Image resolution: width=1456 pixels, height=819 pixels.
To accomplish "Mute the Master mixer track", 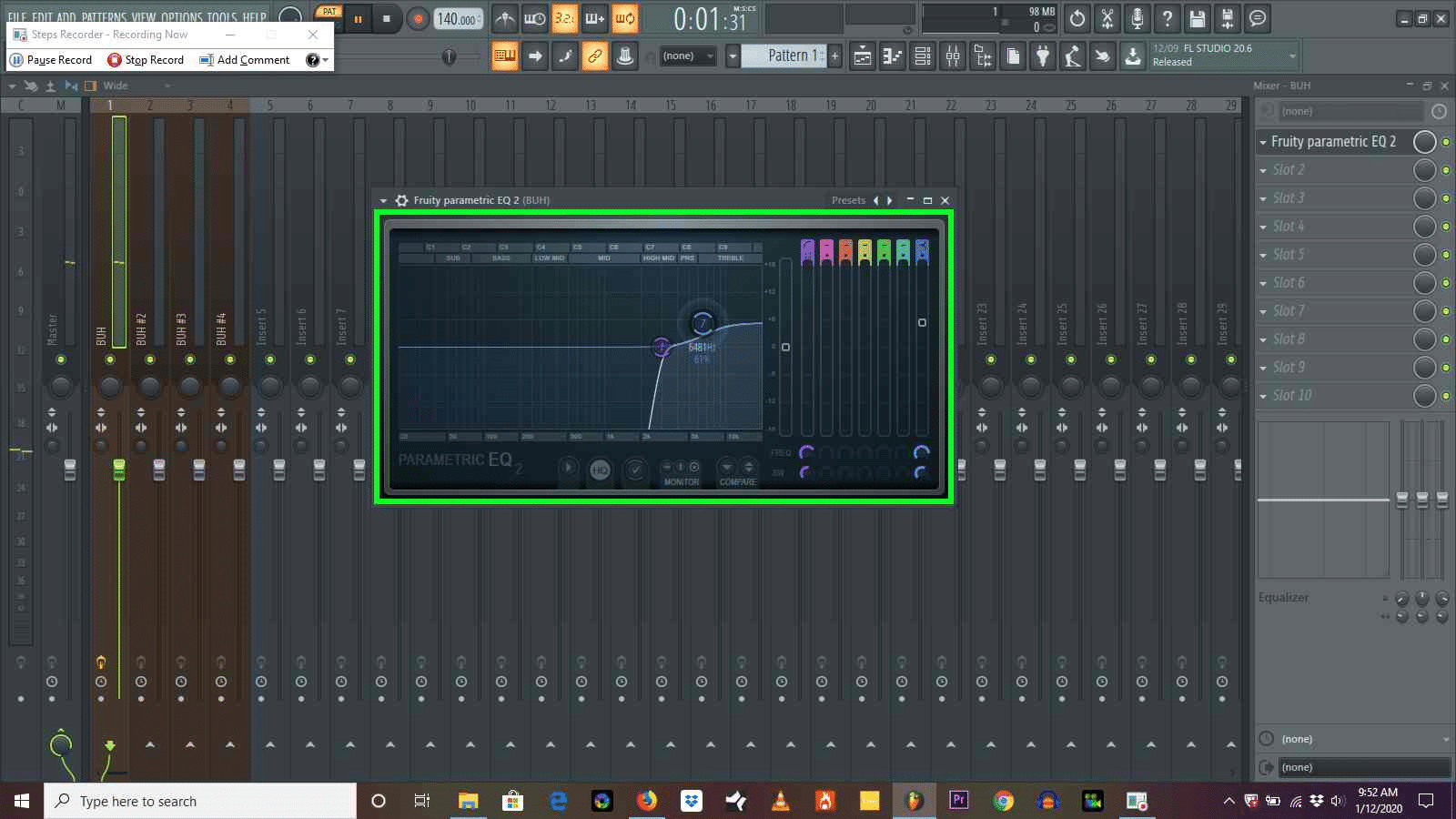I will click(x=61, y=359).
